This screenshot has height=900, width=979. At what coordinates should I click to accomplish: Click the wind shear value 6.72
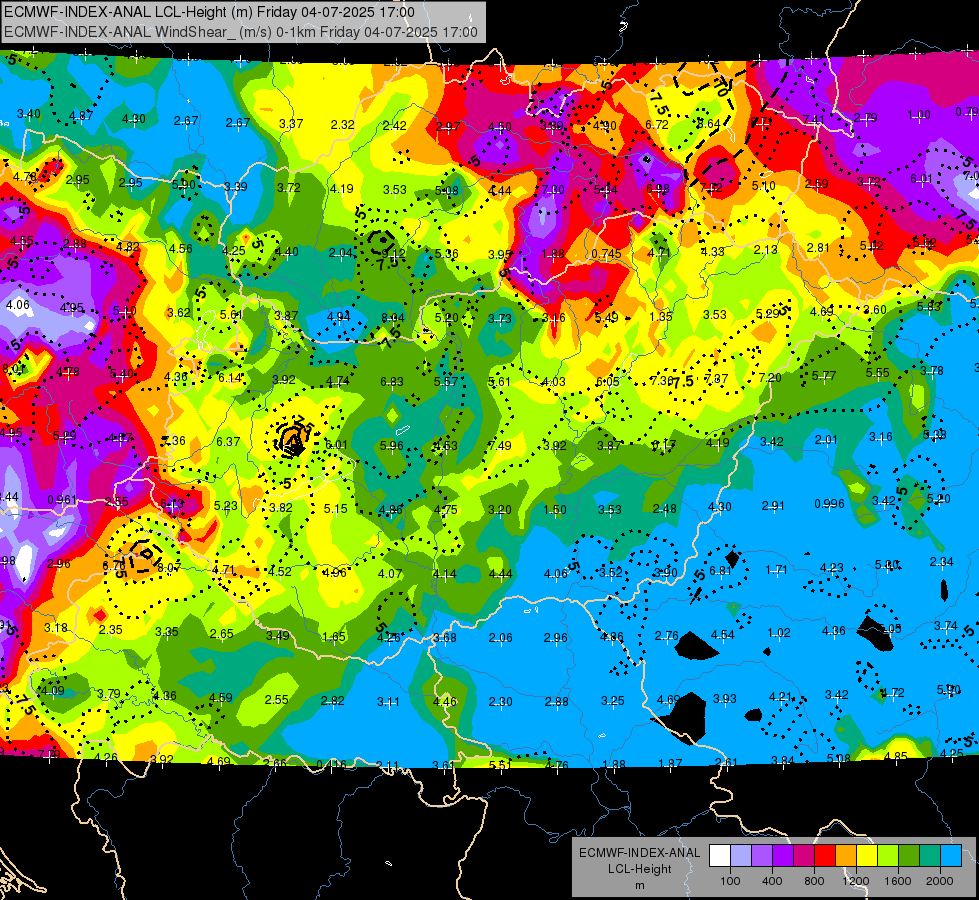click(657, 124)
